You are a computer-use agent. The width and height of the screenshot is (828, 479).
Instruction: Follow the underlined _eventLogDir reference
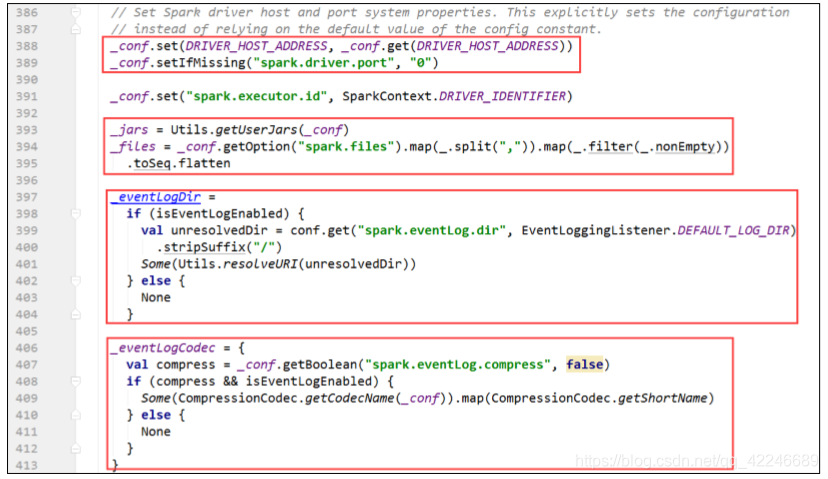click(156, 197)
